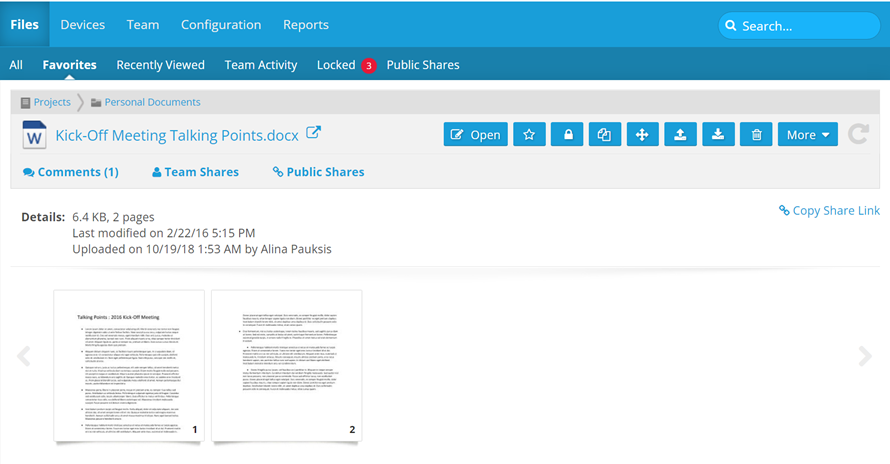Open Comments (1) section
The height and width of the screenshot is (464, 890).
coord(70,172)
